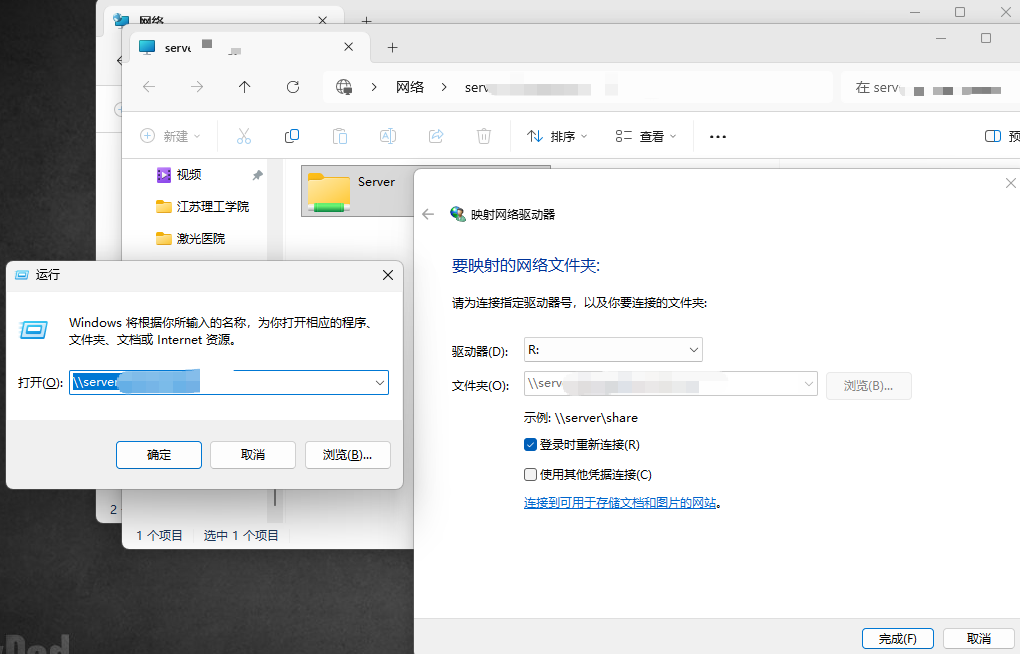Click the Paste clipboard icon
Image resolution: width=1020 pixels, height=654 pixels.
[x=340, y=136]
